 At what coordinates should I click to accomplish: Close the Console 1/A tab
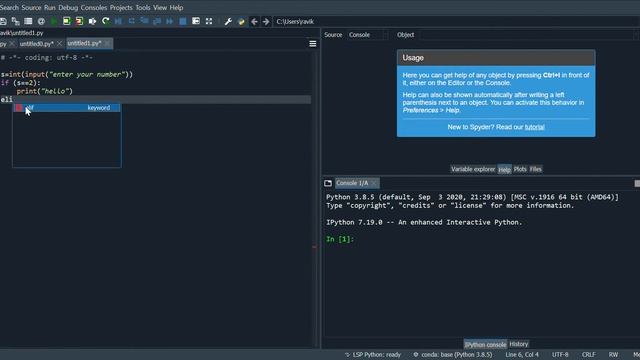click(x=374, y=183)
